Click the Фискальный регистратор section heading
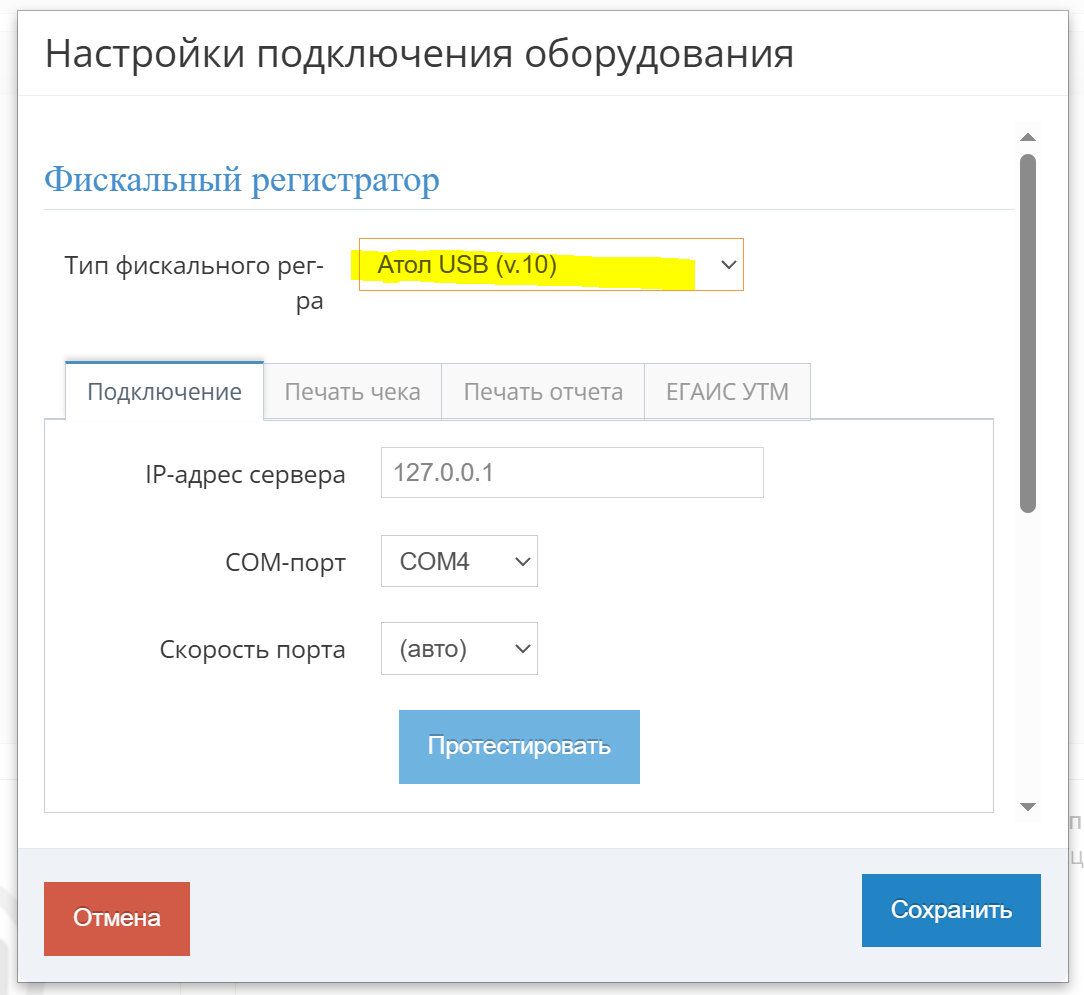 (242, 181)
